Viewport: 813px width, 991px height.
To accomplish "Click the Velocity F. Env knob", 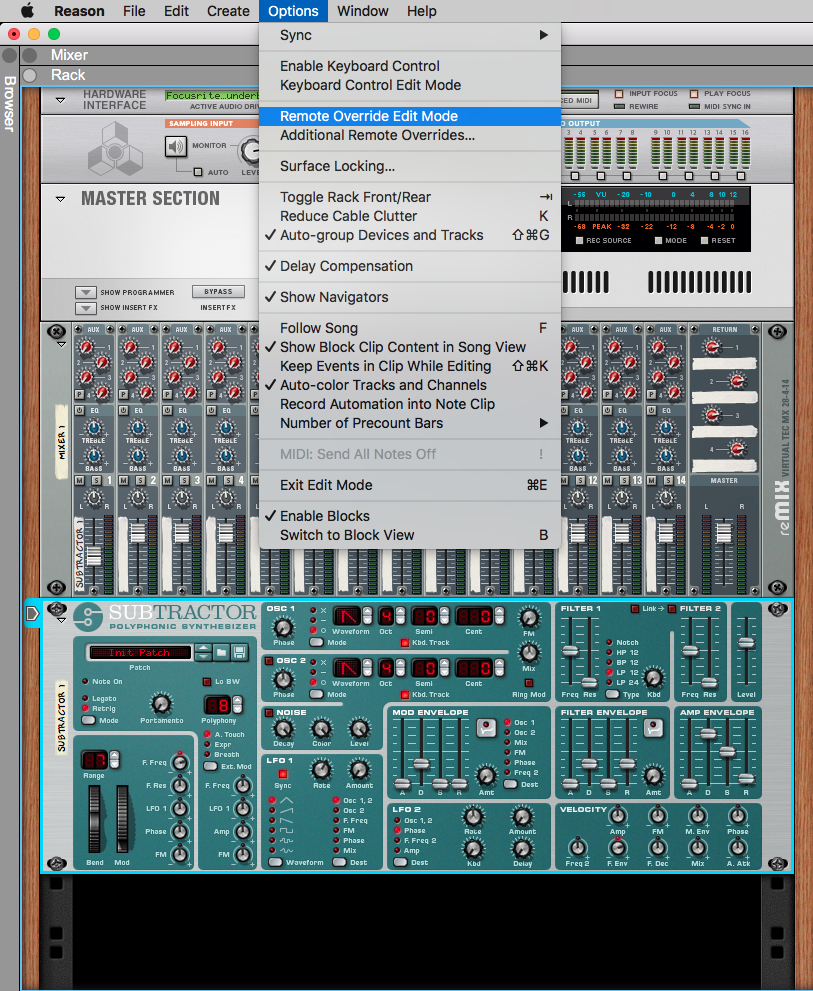I will coord(618,848).
